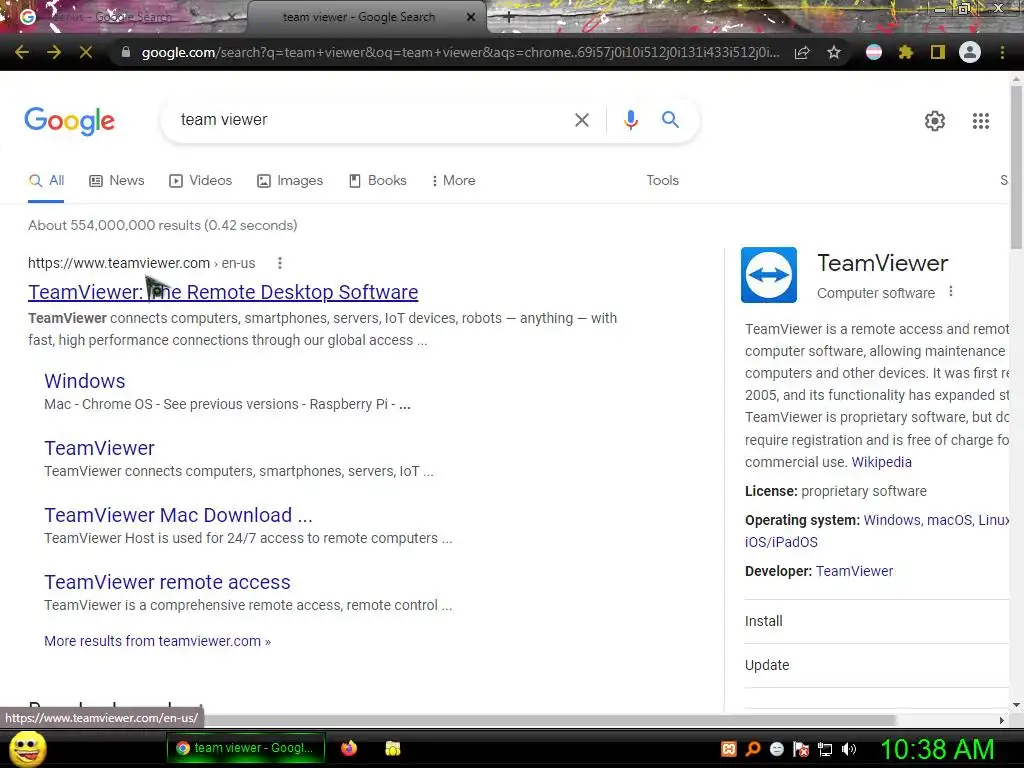Open the smiley face start button
The image size is (1024, 768).
[27, 749]
